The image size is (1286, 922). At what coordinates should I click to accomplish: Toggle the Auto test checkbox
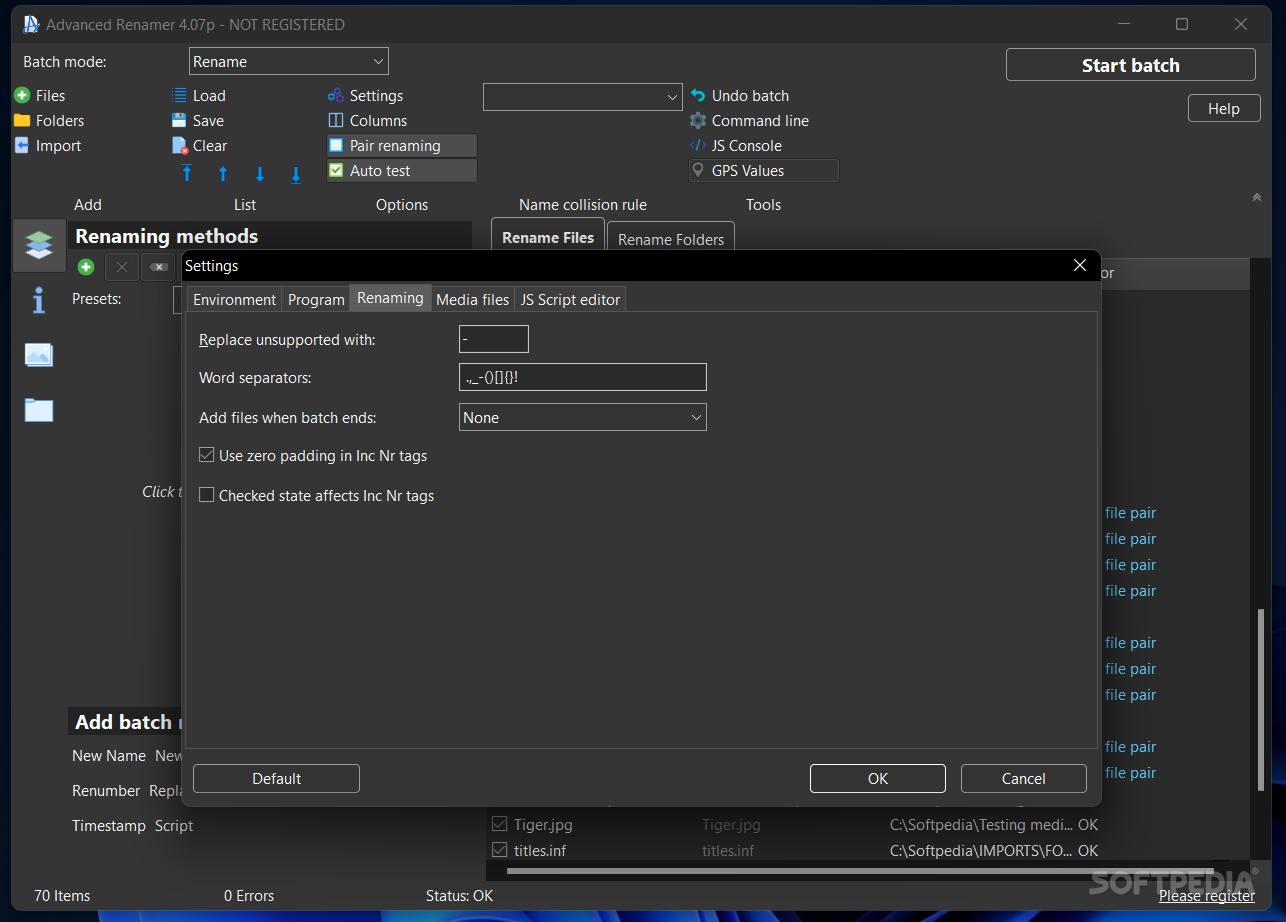click(x=337, y=171)
